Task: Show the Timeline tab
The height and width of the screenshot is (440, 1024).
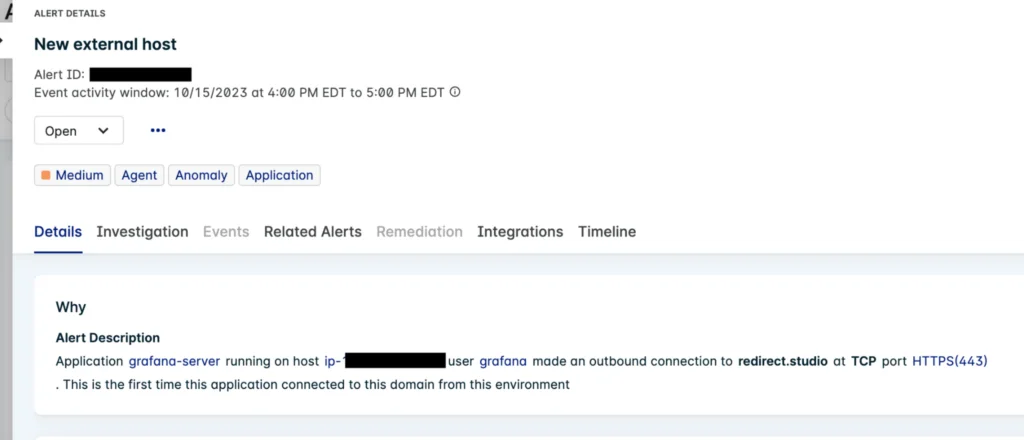Action: point(607,231)
